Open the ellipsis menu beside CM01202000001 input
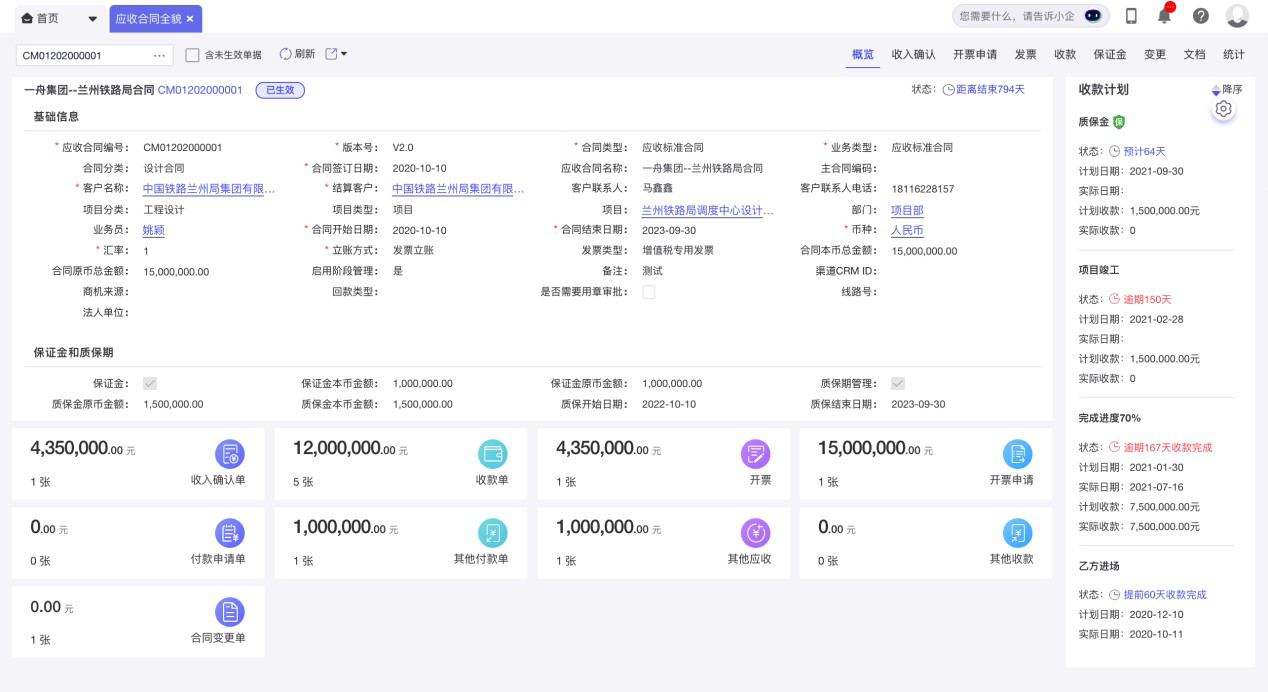The image size is (1268, 692). pos(160,55)
